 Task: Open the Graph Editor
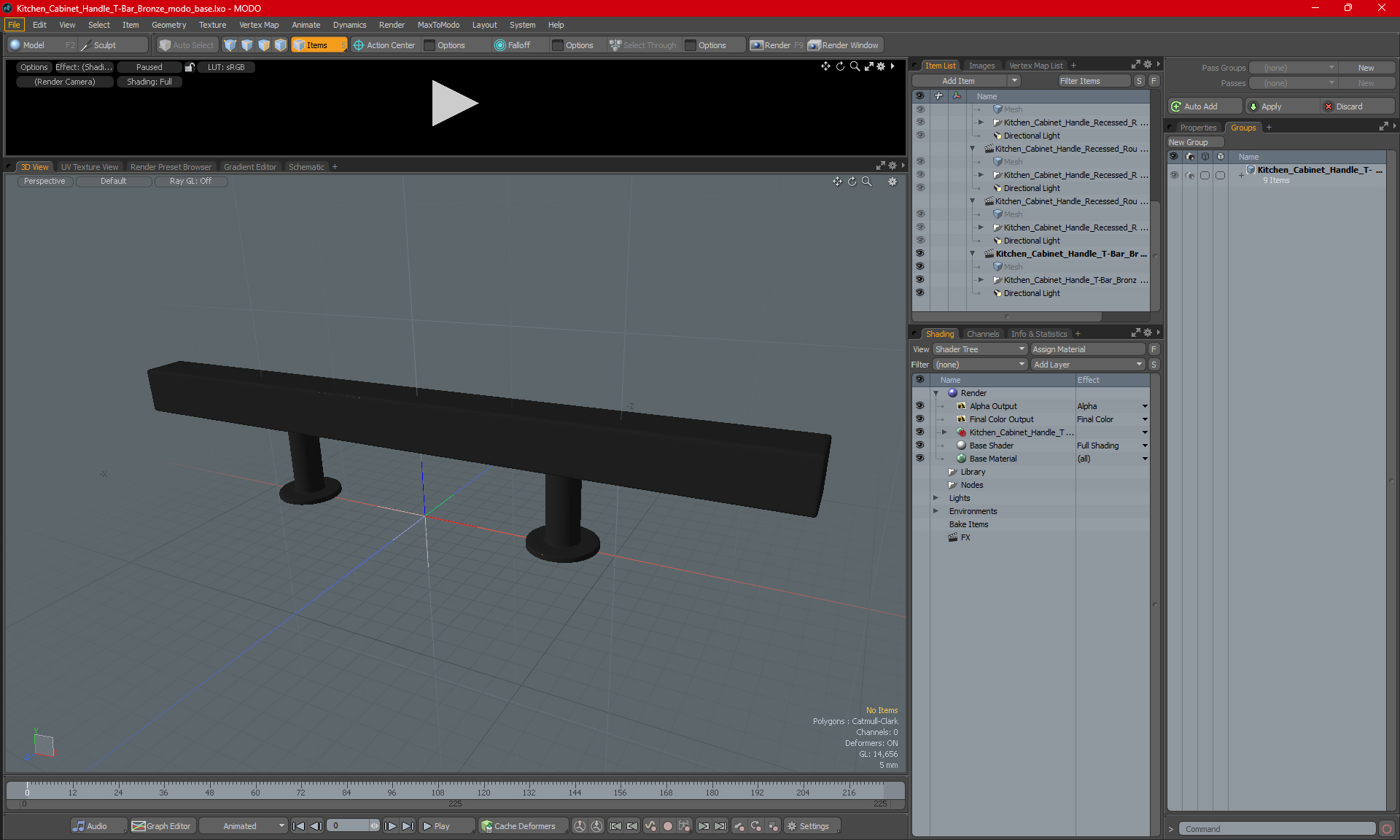(161, 826)
